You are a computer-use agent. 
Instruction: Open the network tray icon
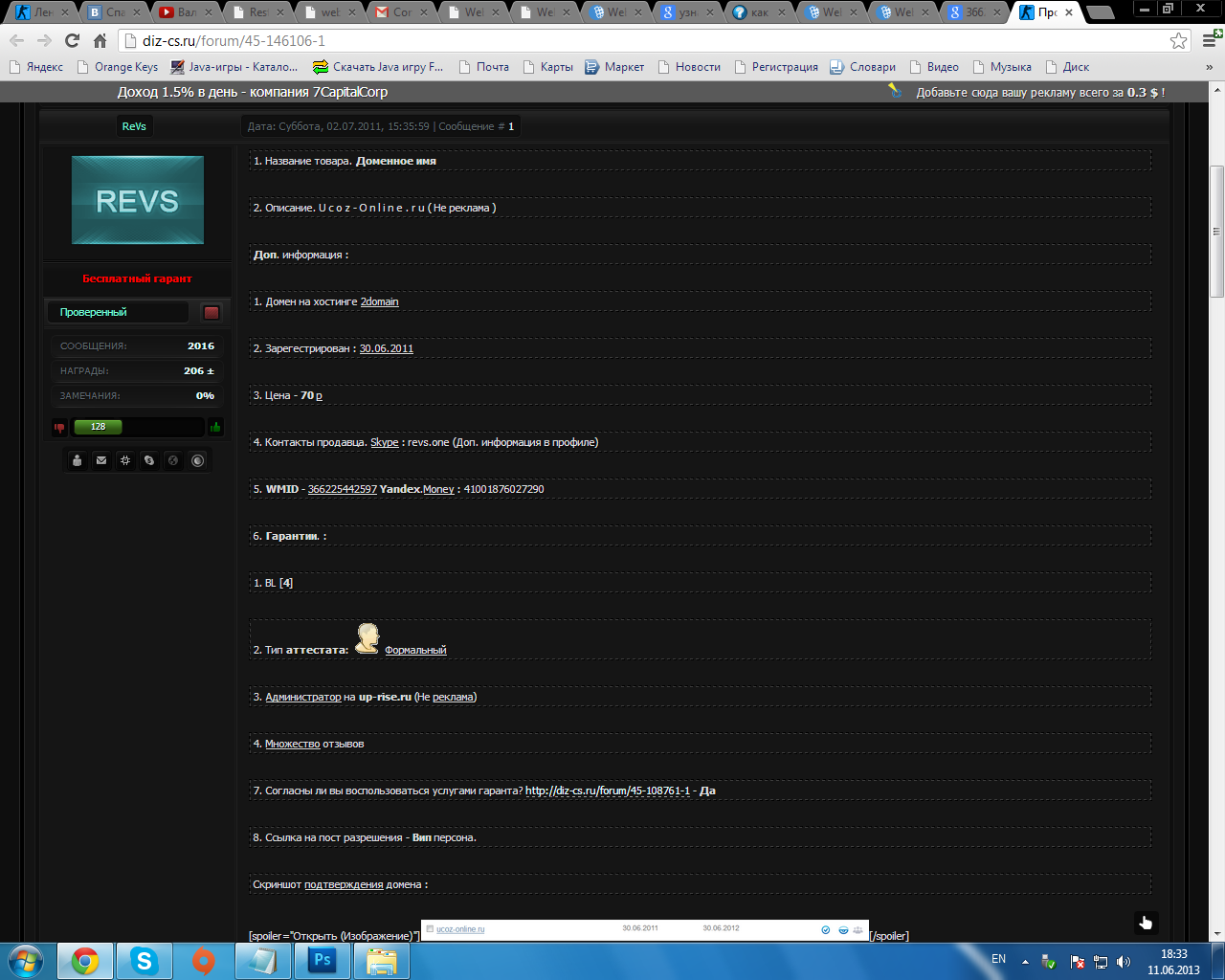pos(1101,961)
